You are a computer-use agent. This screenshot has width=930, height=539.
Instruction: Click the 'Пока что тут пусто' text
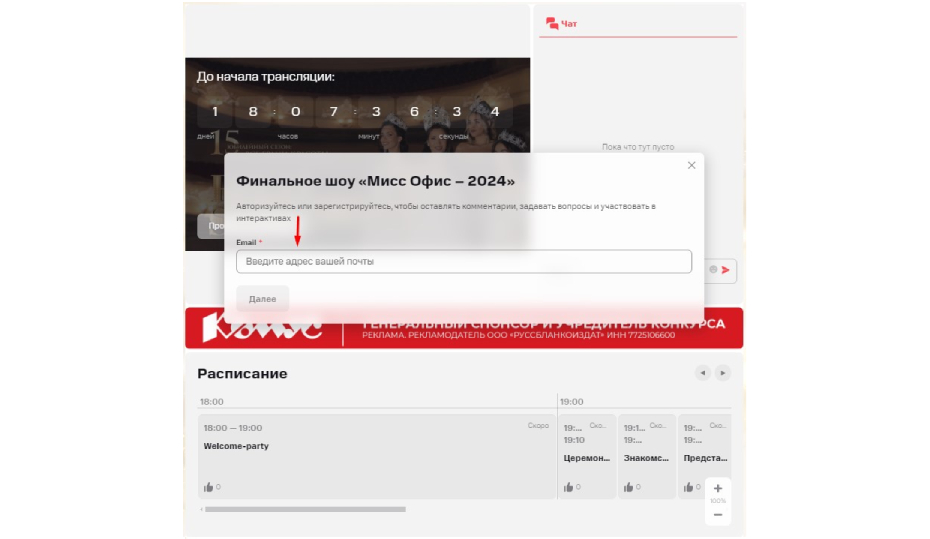pyautogui.click(x=638, y=147)
